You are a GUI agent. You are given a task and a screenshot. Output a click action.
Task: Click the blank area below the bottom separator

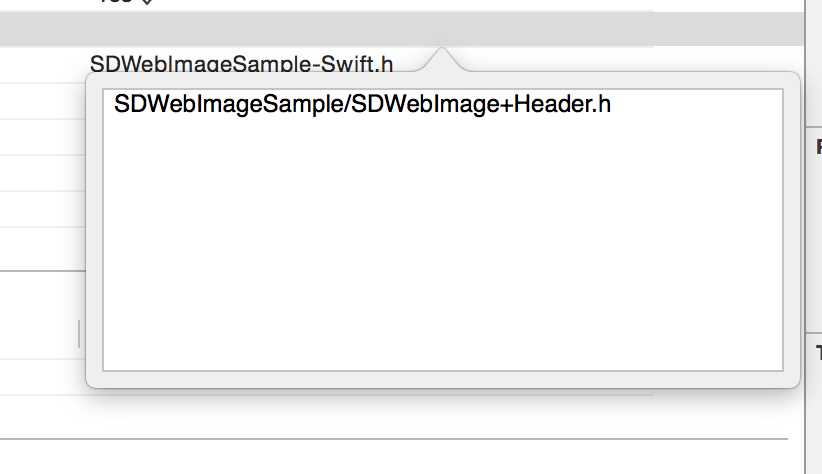400,457
